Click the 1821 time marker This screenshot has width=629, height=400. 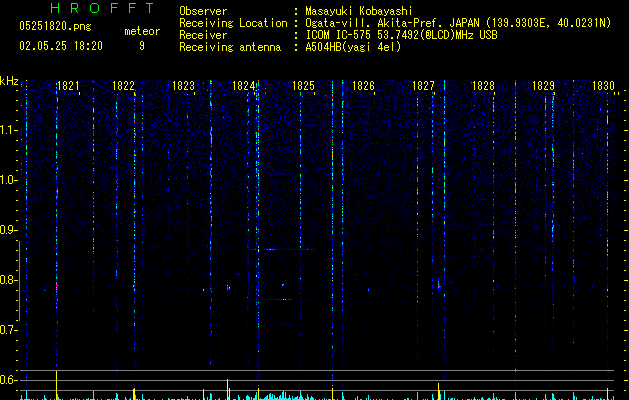coord(68,86)
